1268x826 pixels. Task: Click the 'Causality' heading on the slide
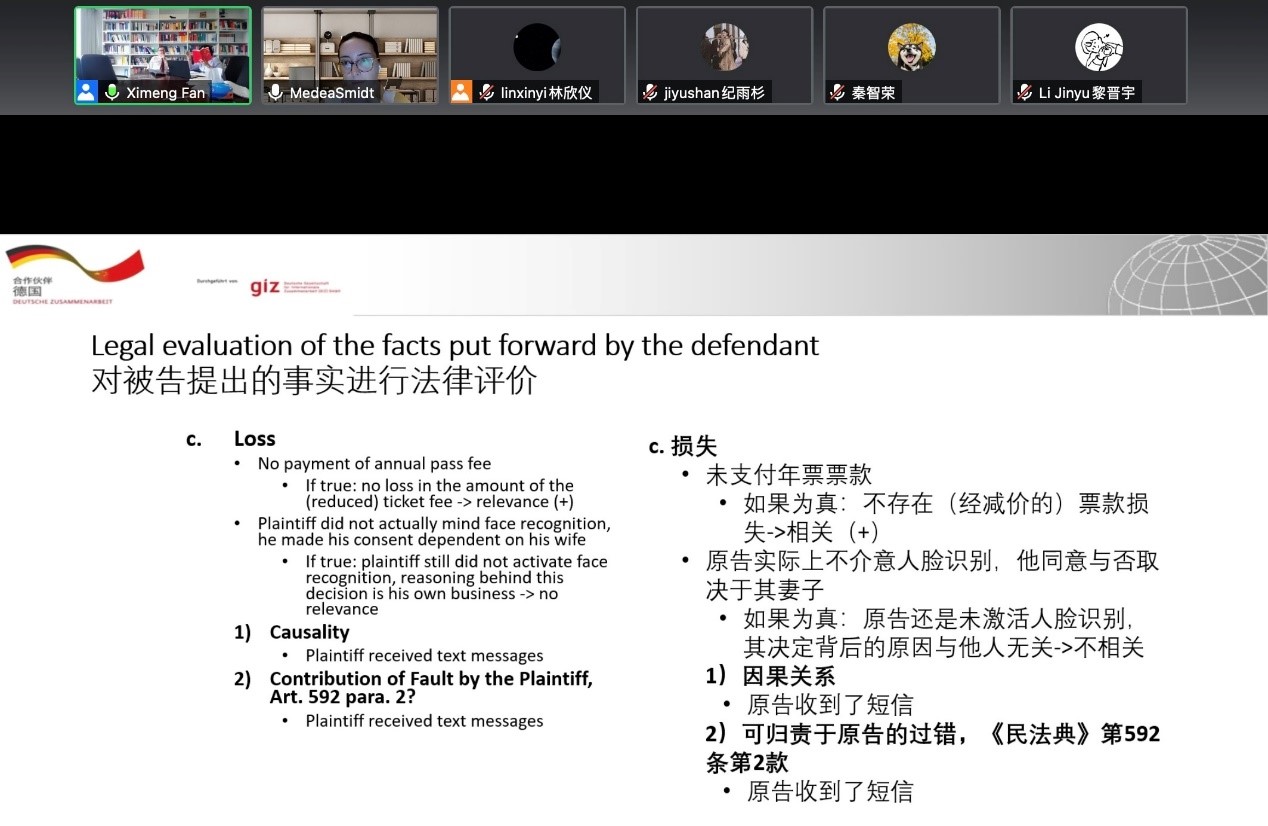pyautogui.click(x=309, y=632)
